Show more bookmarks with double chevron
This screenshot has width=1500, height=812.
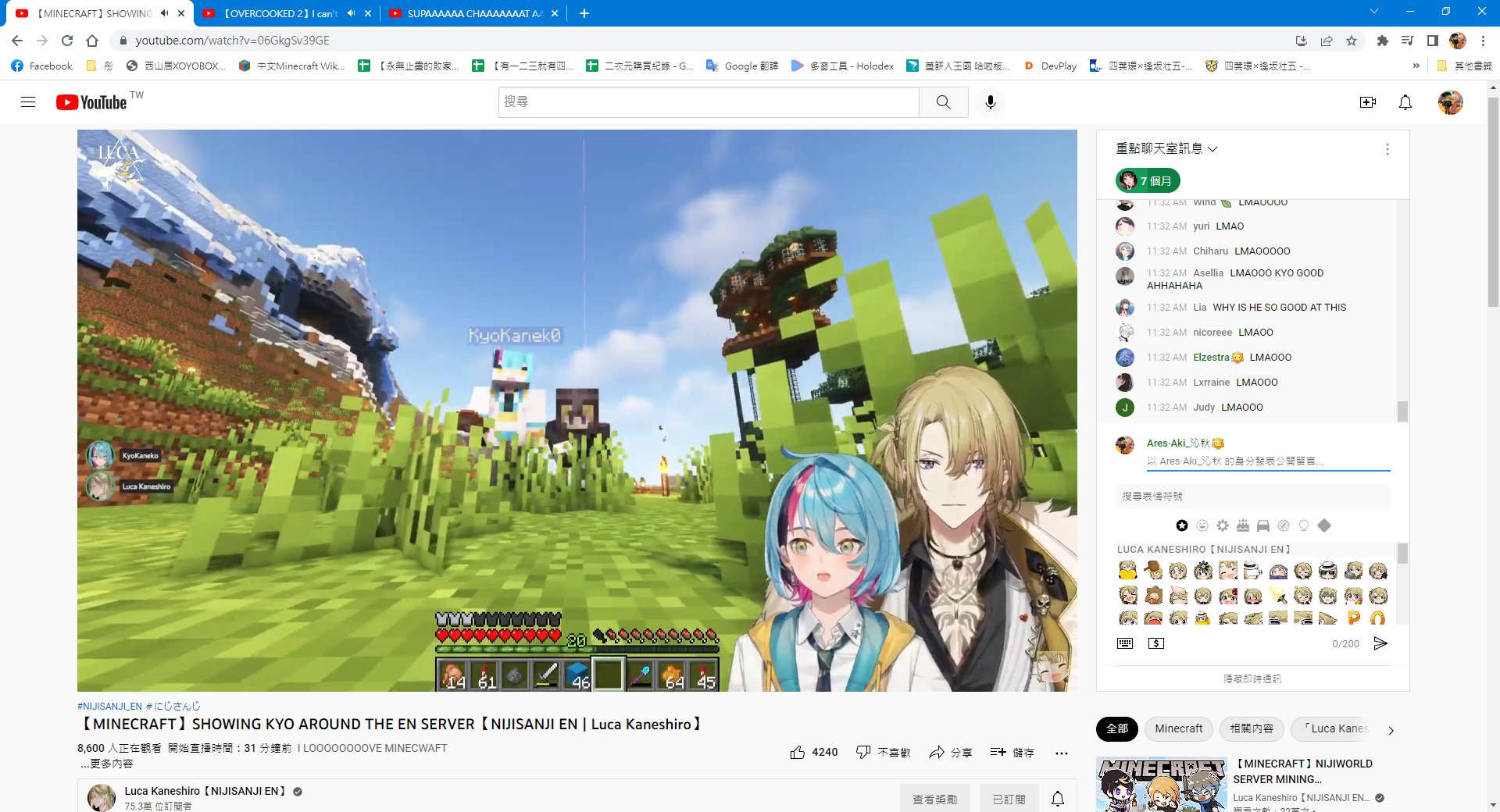[x=1416, y=66]
